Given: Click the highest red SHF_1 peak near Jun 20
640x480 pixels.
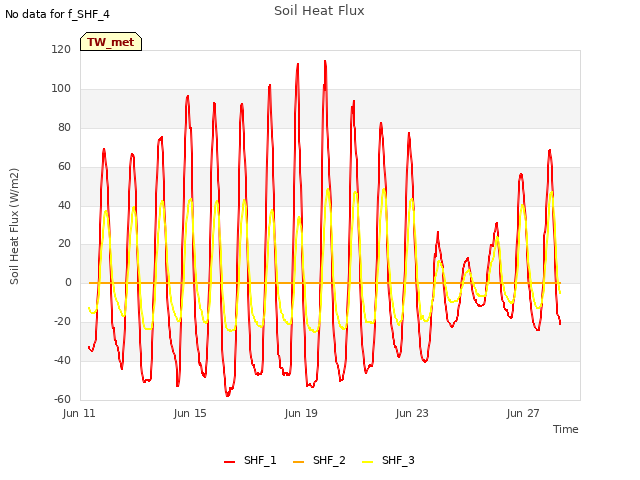Looking at the screenshot, I should click(325, 61).
